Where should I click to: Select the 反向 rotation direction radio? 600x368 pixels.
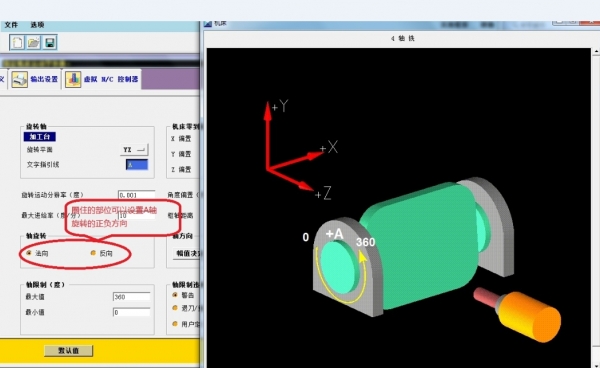[x=93, y=253]
